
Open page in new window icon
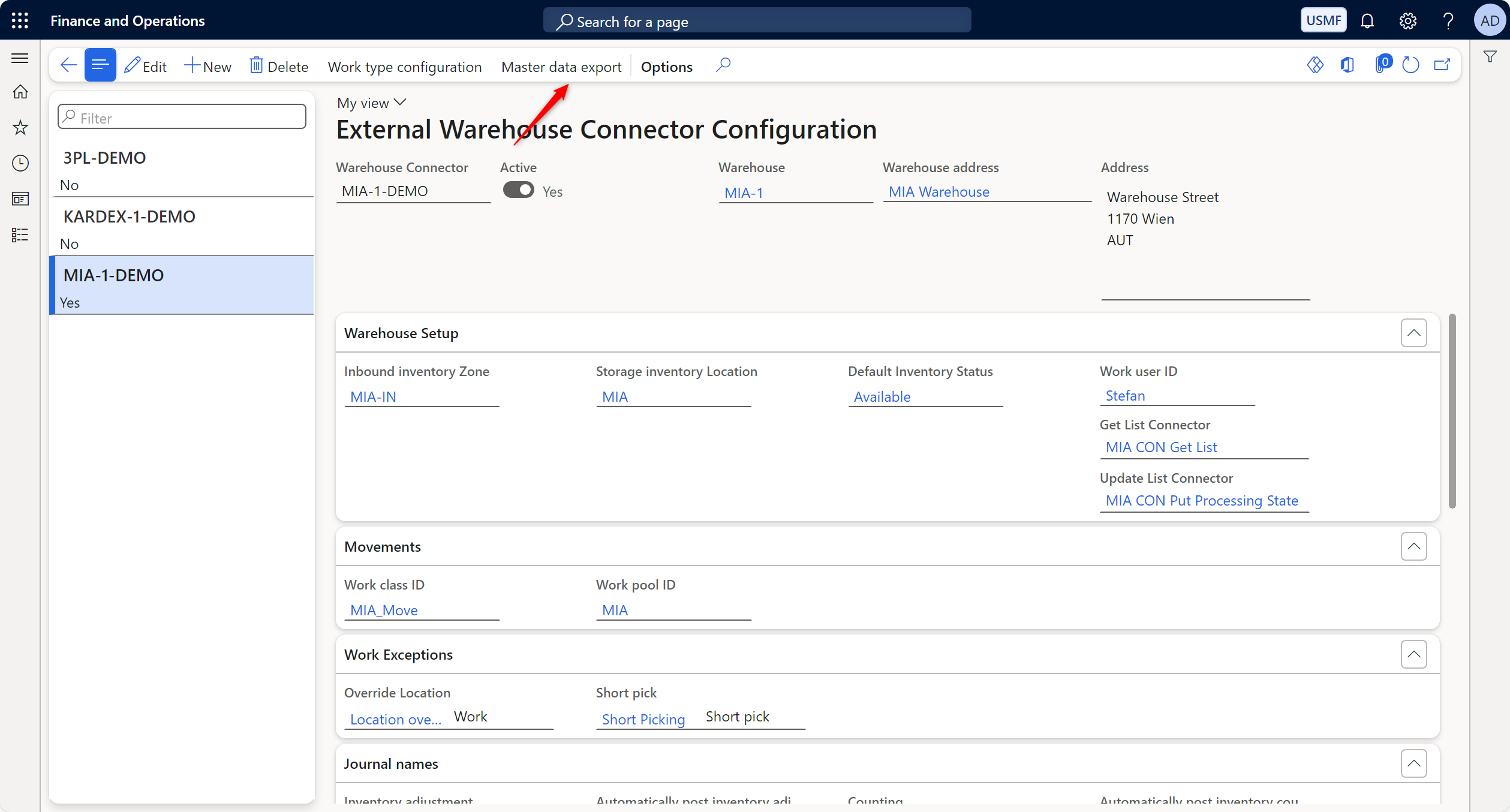point(1442,65)
